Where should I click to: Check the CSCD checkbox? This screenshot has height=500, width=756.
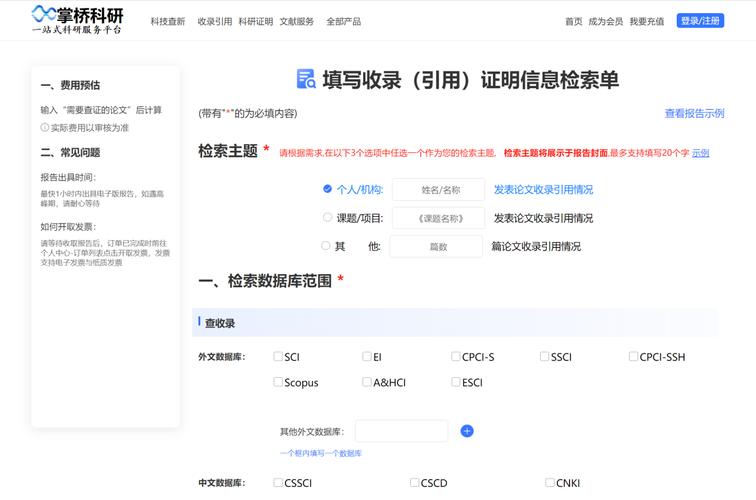coord(414,482)
